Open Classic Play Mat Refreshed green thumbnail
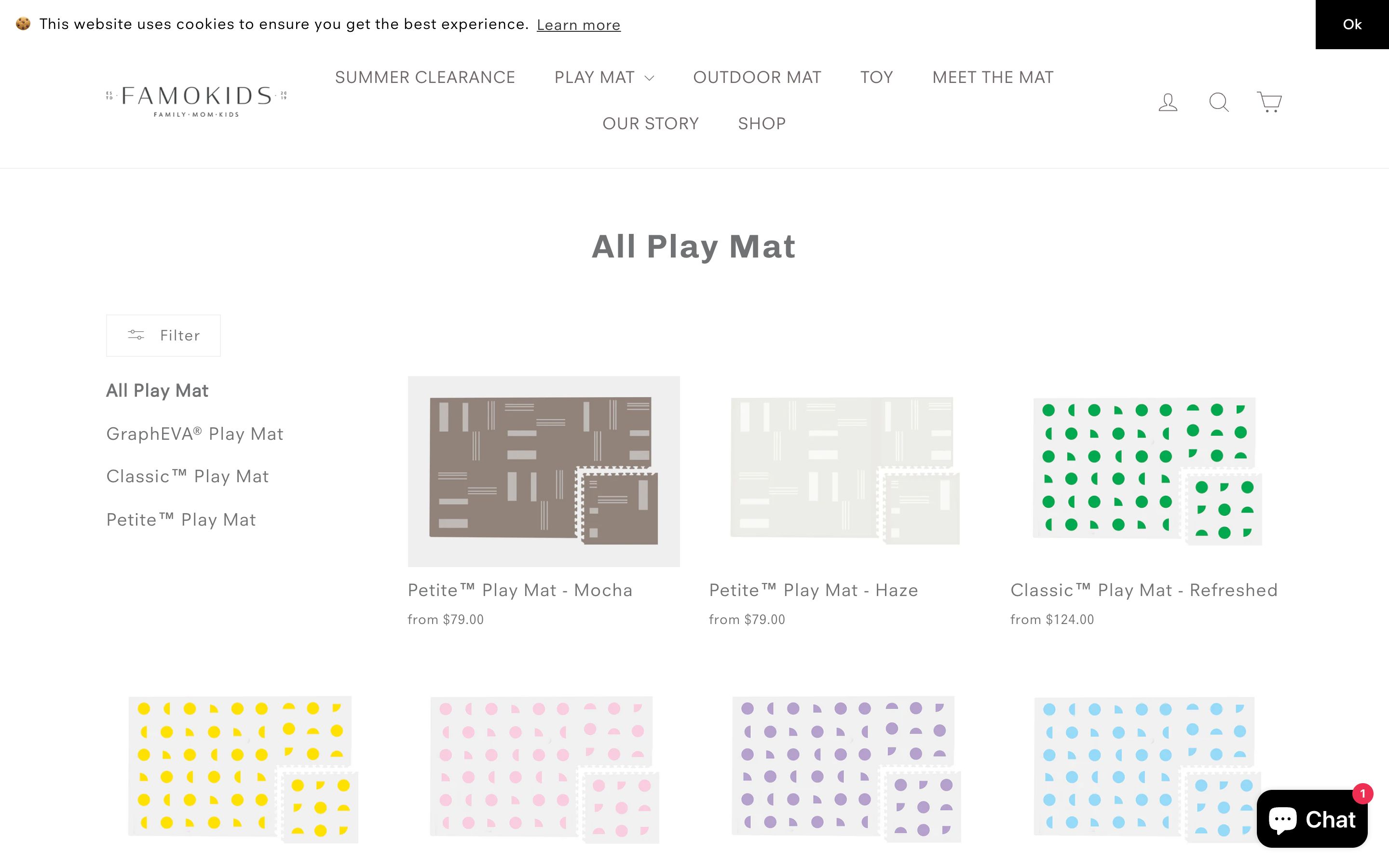This screenshot has height=868, width=1389. click(x=1146, y=471)
